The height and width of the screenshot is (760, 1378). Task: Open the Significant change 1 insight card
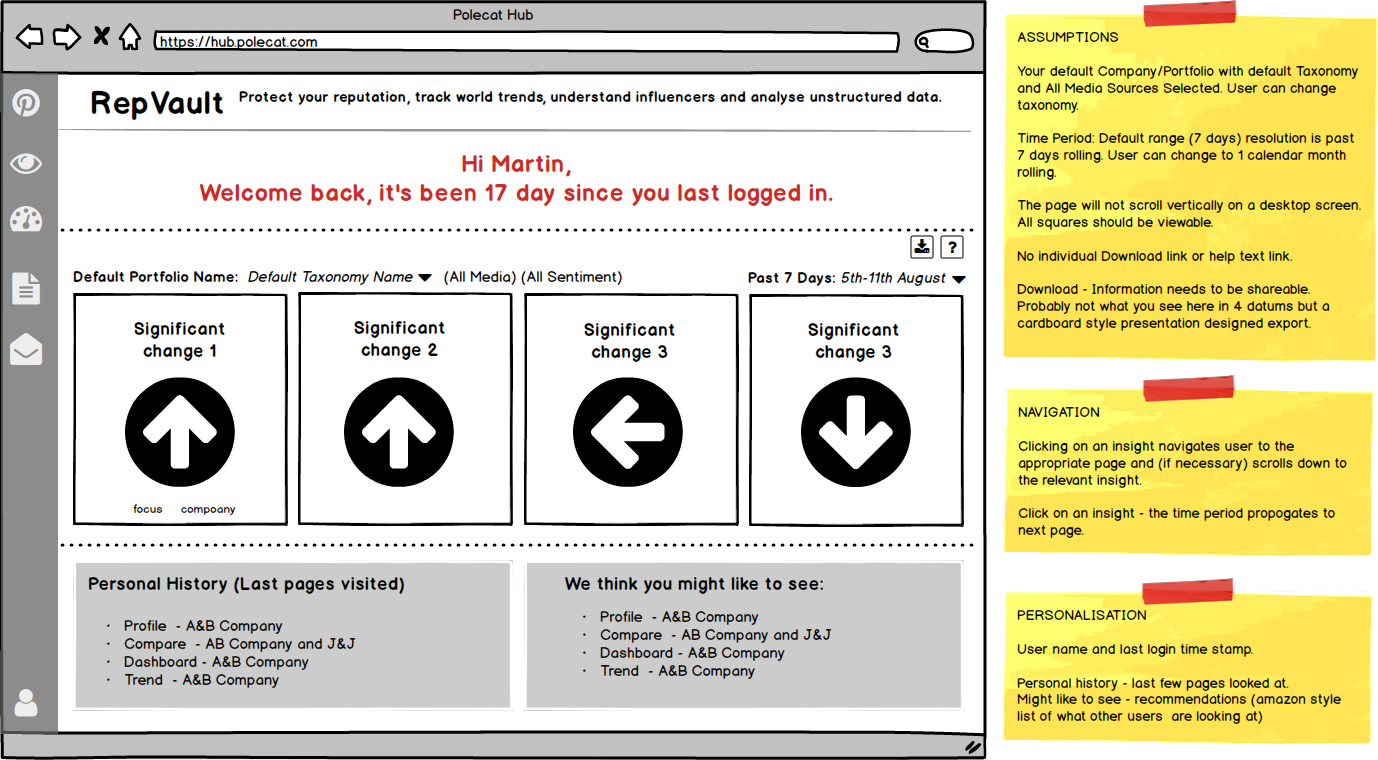click(x=180, y=409)
